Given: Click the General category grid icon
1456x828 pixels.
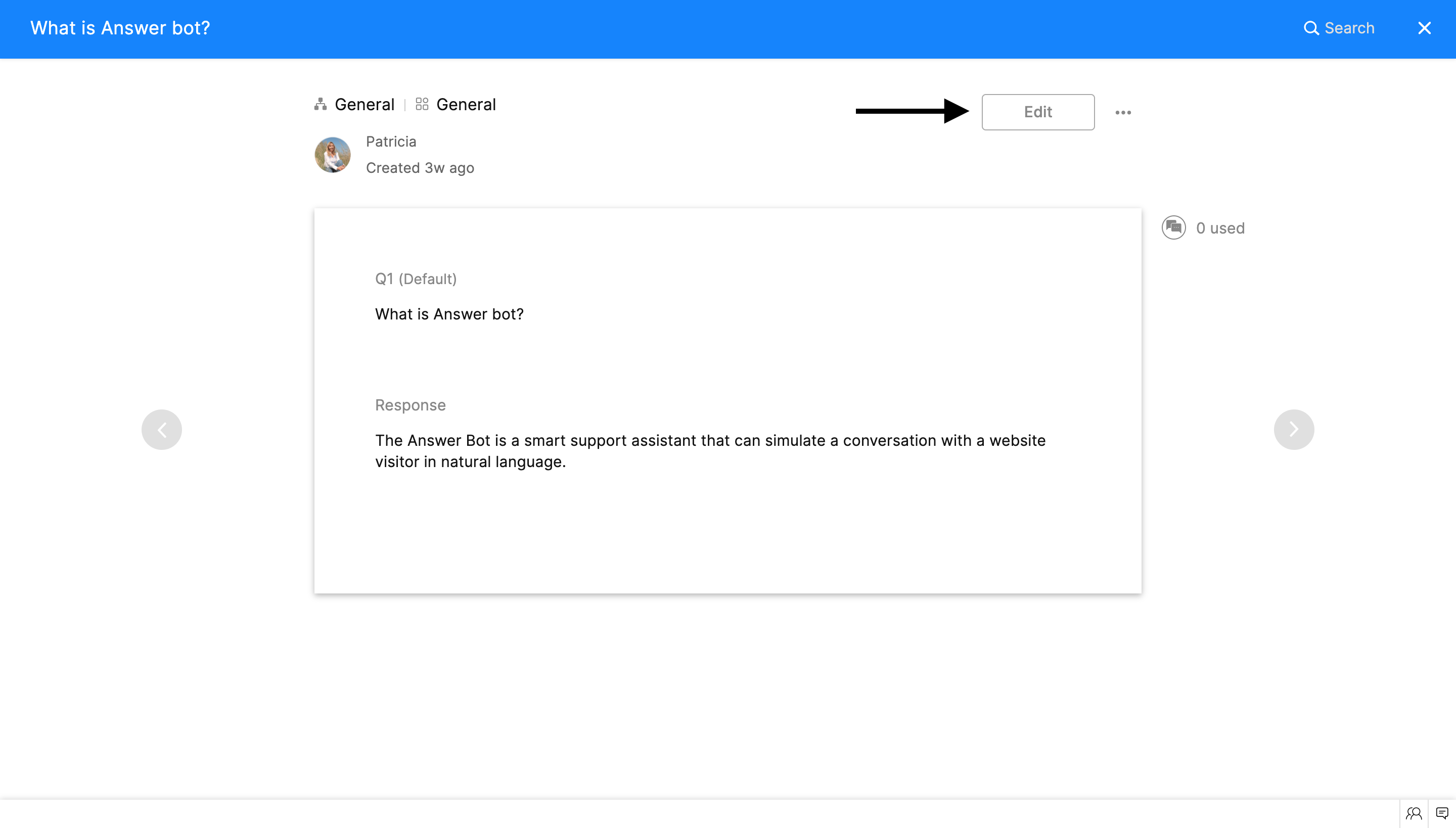Looking at the screenshot, I should pos(422,105).
